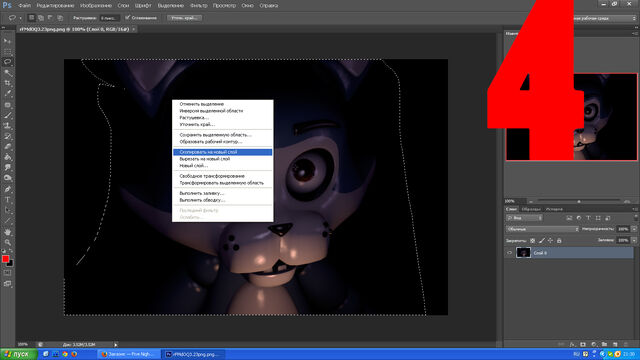Filter layers by adjustment layer icon

578,218
